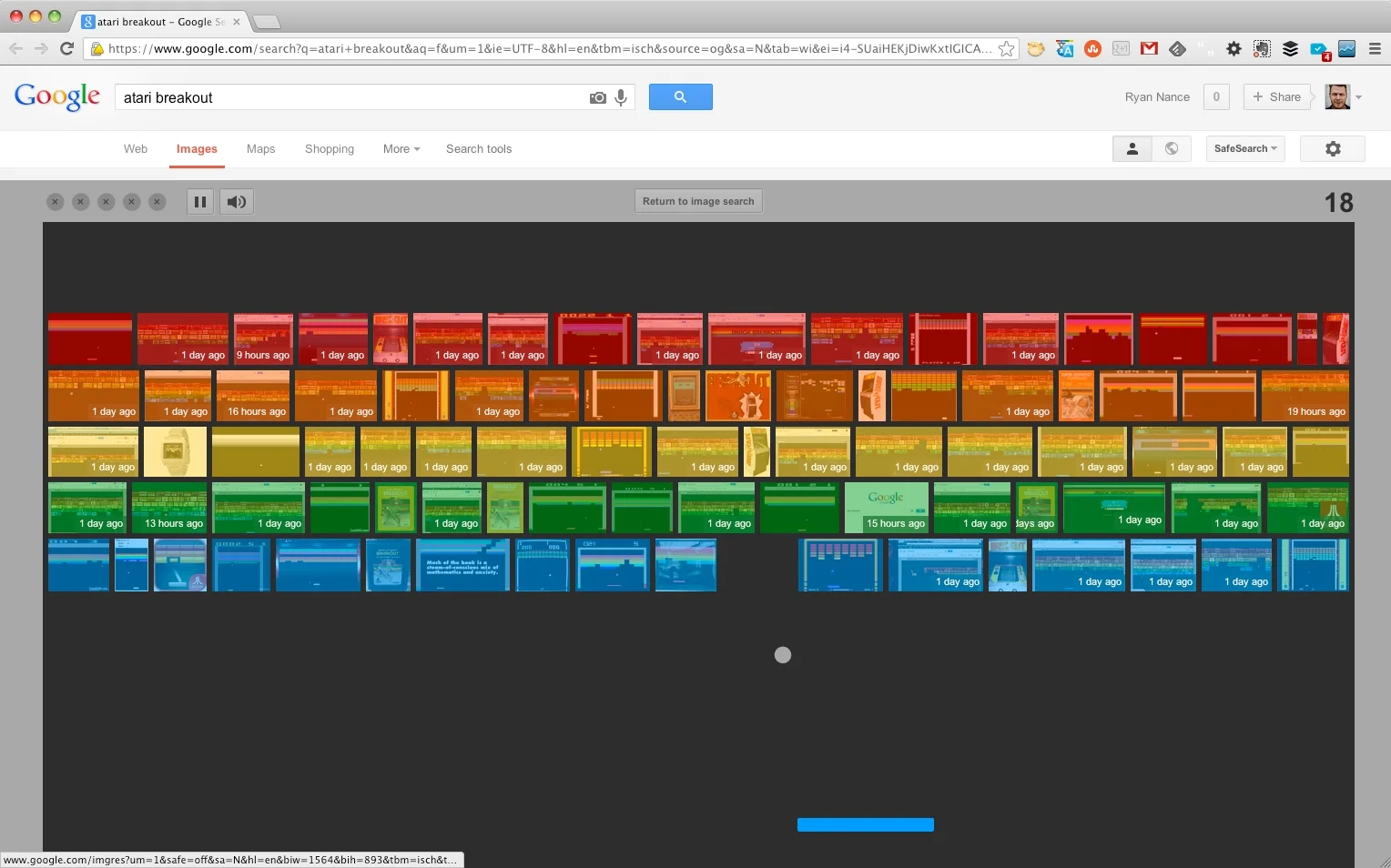Image resolution: width=1391 pixels, height=868 pixels.
Task: Click the Ryan Nance name link
Action: coord(1157,97)
